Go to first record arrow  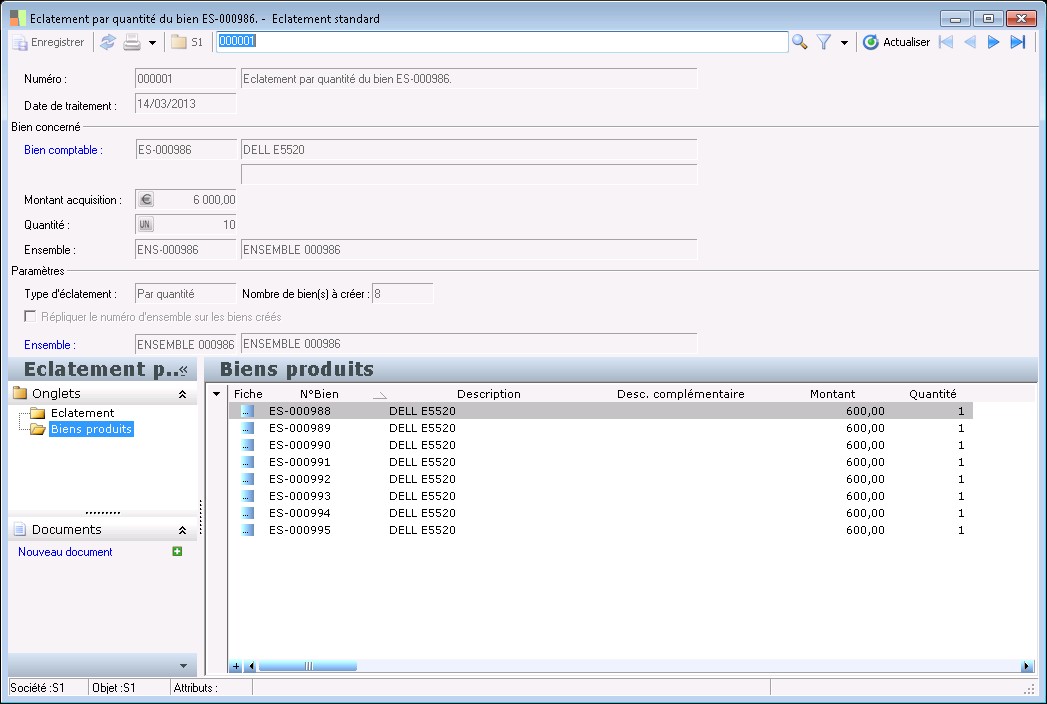[946, 42]
